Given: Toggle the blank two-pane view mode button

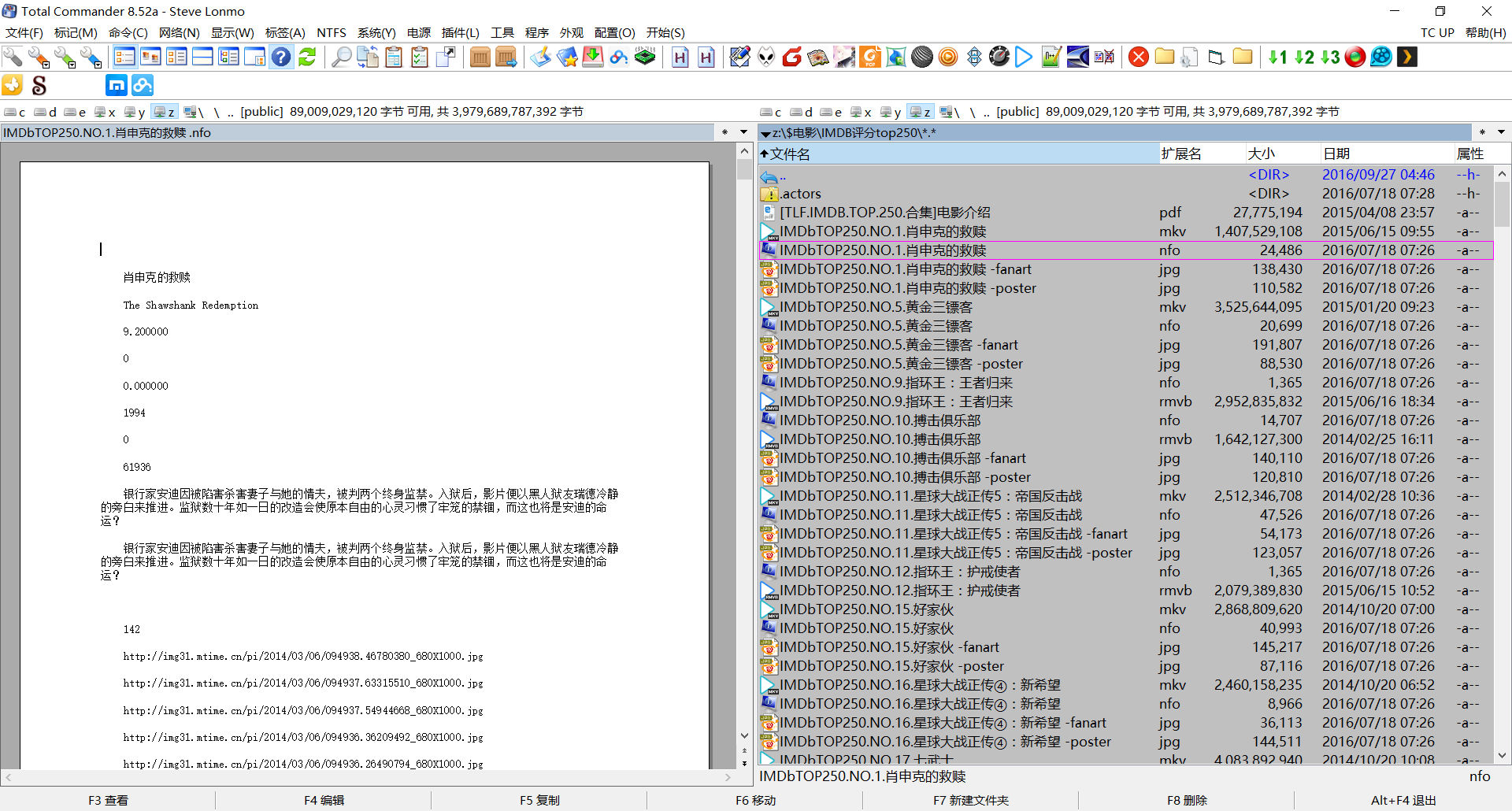Looking at the screenshot, I should pos(202,57).
